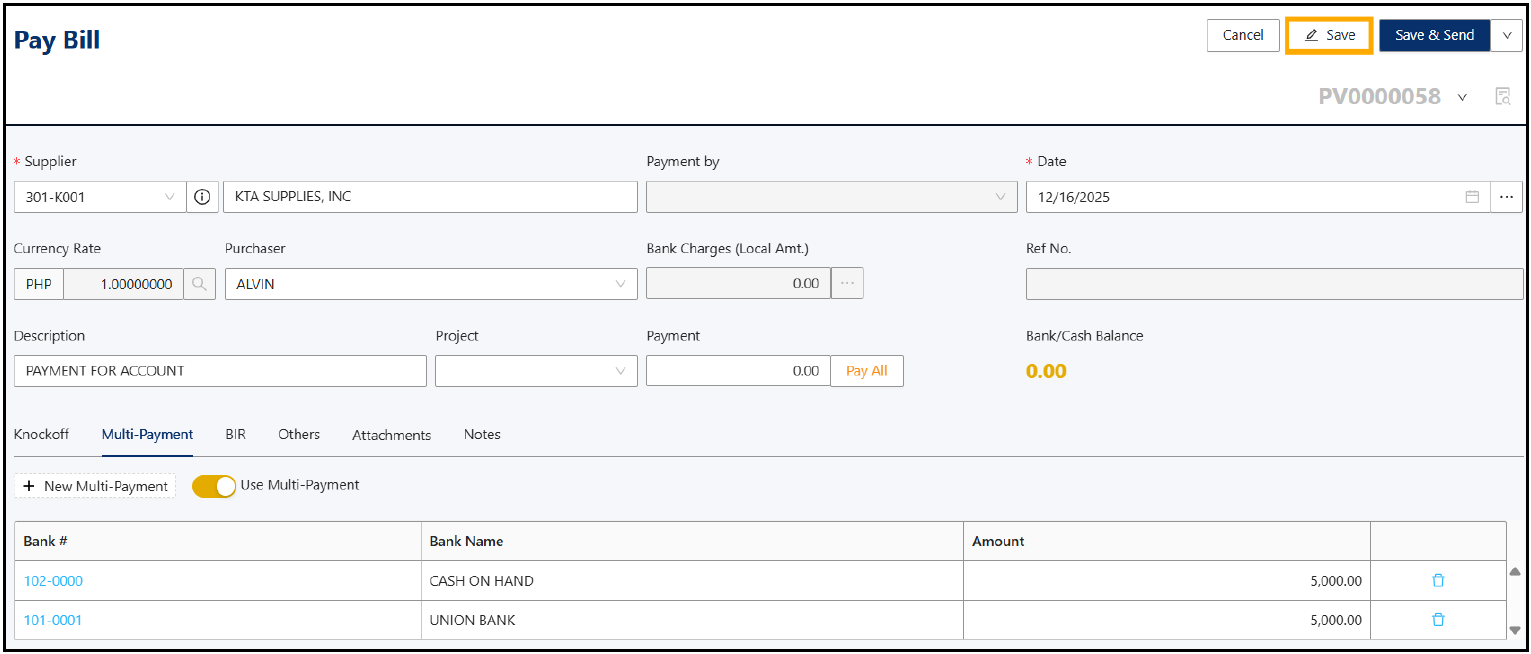Open bank link 101-0001
The height and width of the screenshot is (654, 1531).
click(53, 620)
